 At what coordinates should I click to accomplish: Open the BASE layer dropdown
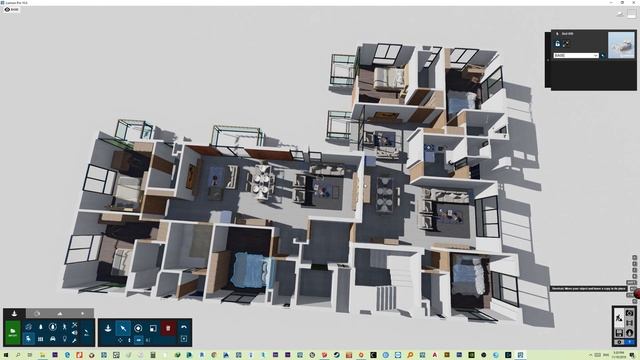click(x=576, y=56)
